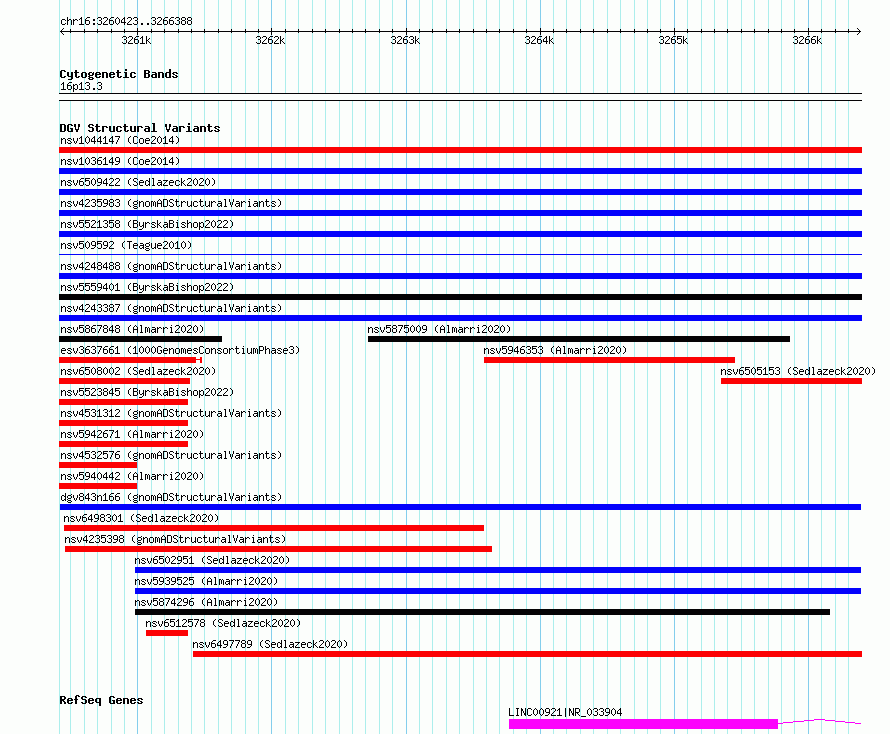Click nsv6502951 (Sedlazeck2020) label

(x=212, y=560)
